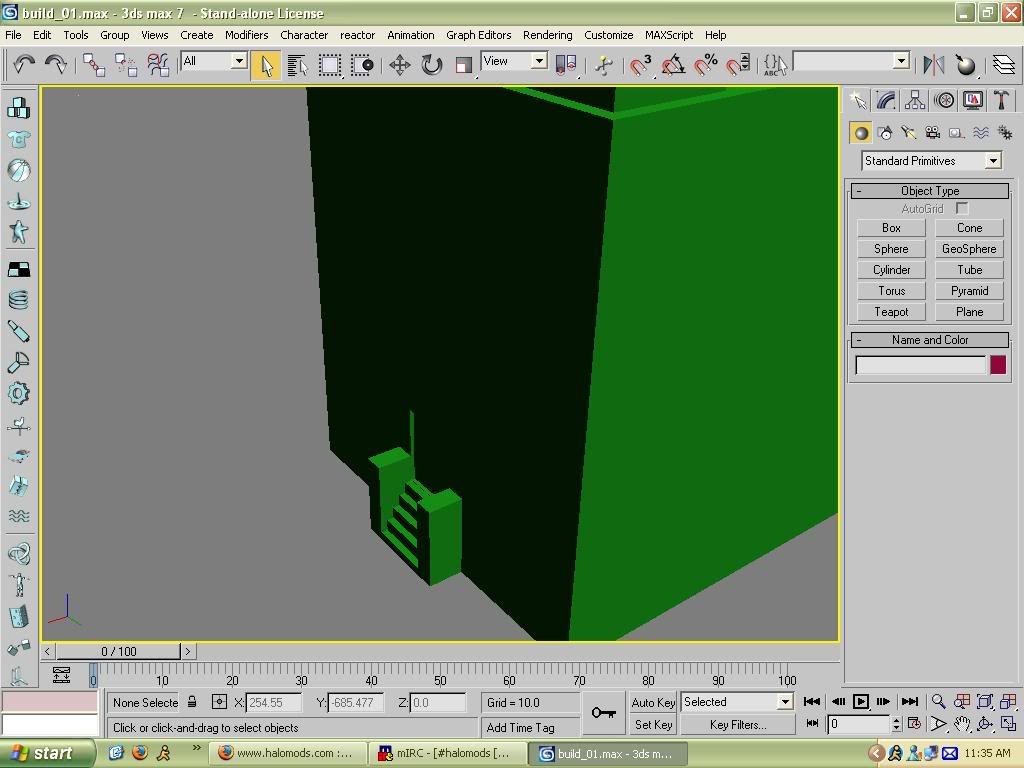This screenshot has height=768, width=1024.
Task: Switch to Space Warps creation category
Action: click(x=980, y=133)
